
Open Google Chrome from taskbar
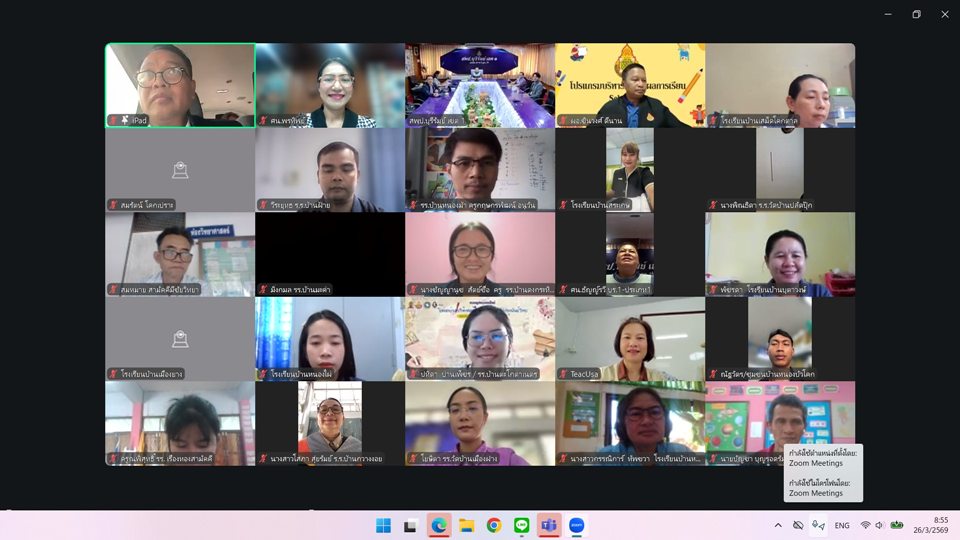point(494,525)
